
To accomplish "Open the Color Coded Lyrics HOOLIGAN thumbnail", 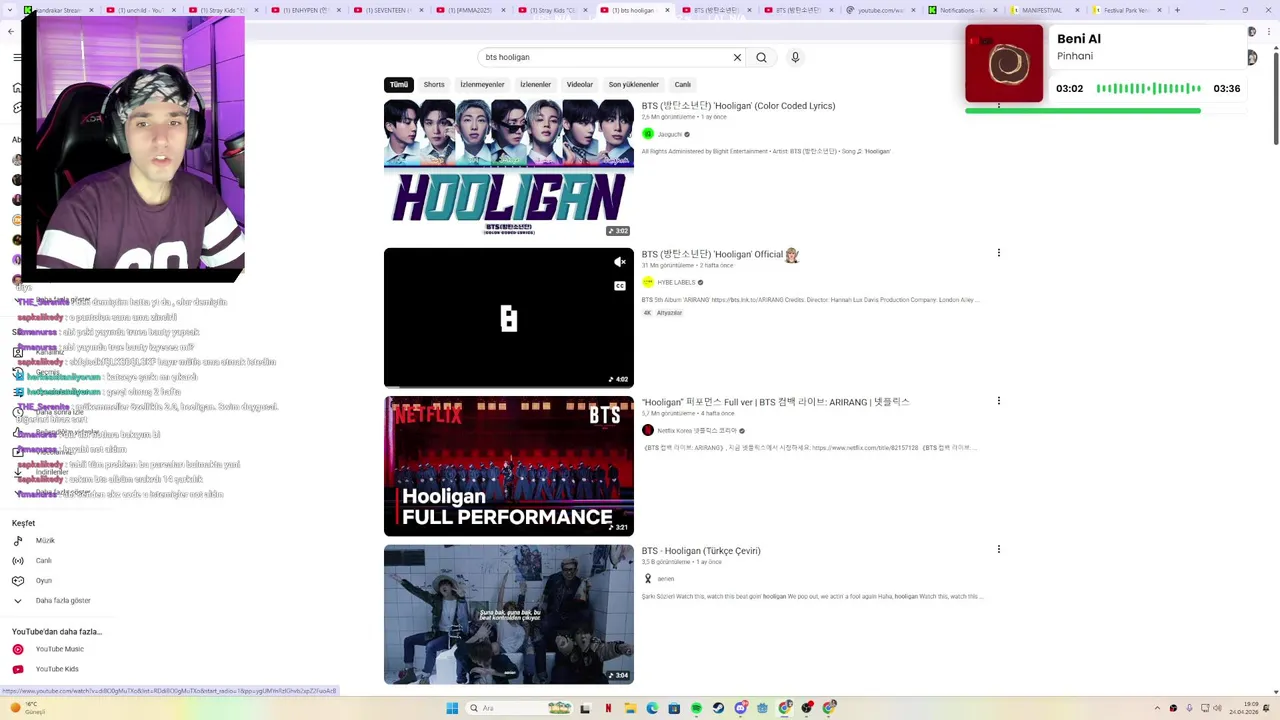I will (509, 169).
